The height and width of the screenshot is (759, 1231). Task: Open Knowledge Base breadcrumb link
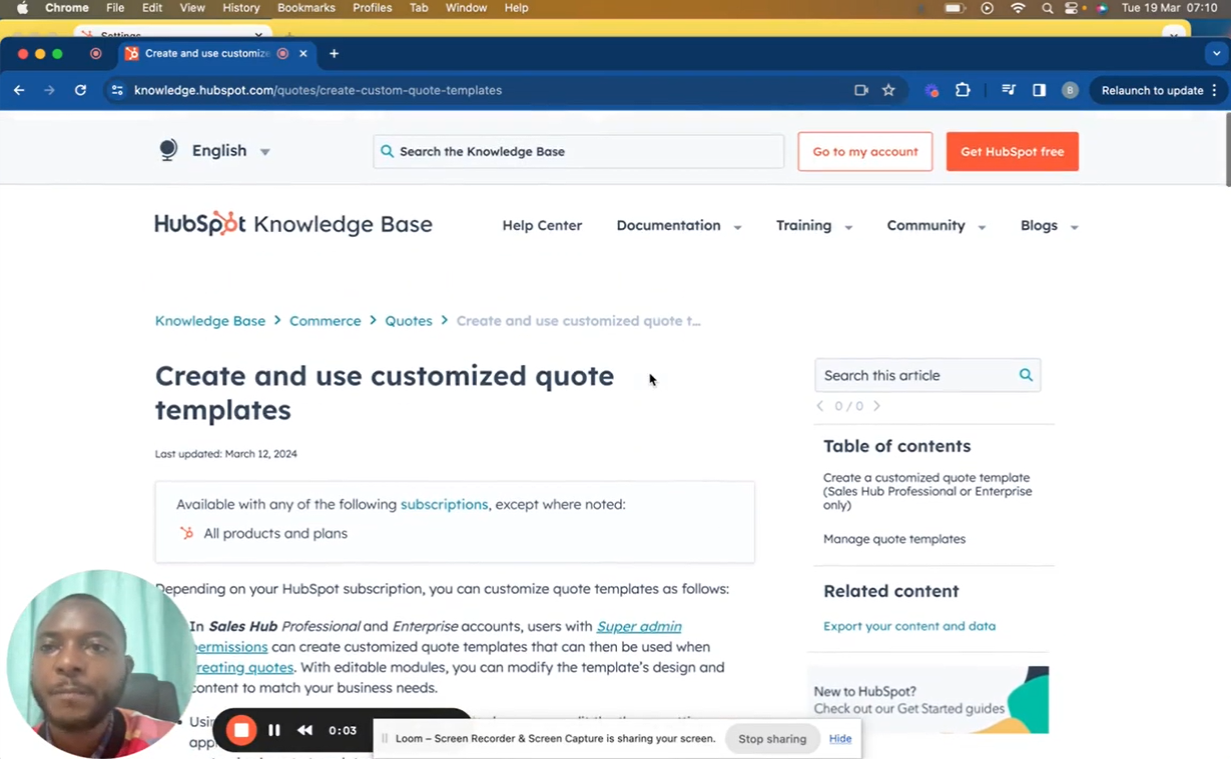(x=210, y=321)
